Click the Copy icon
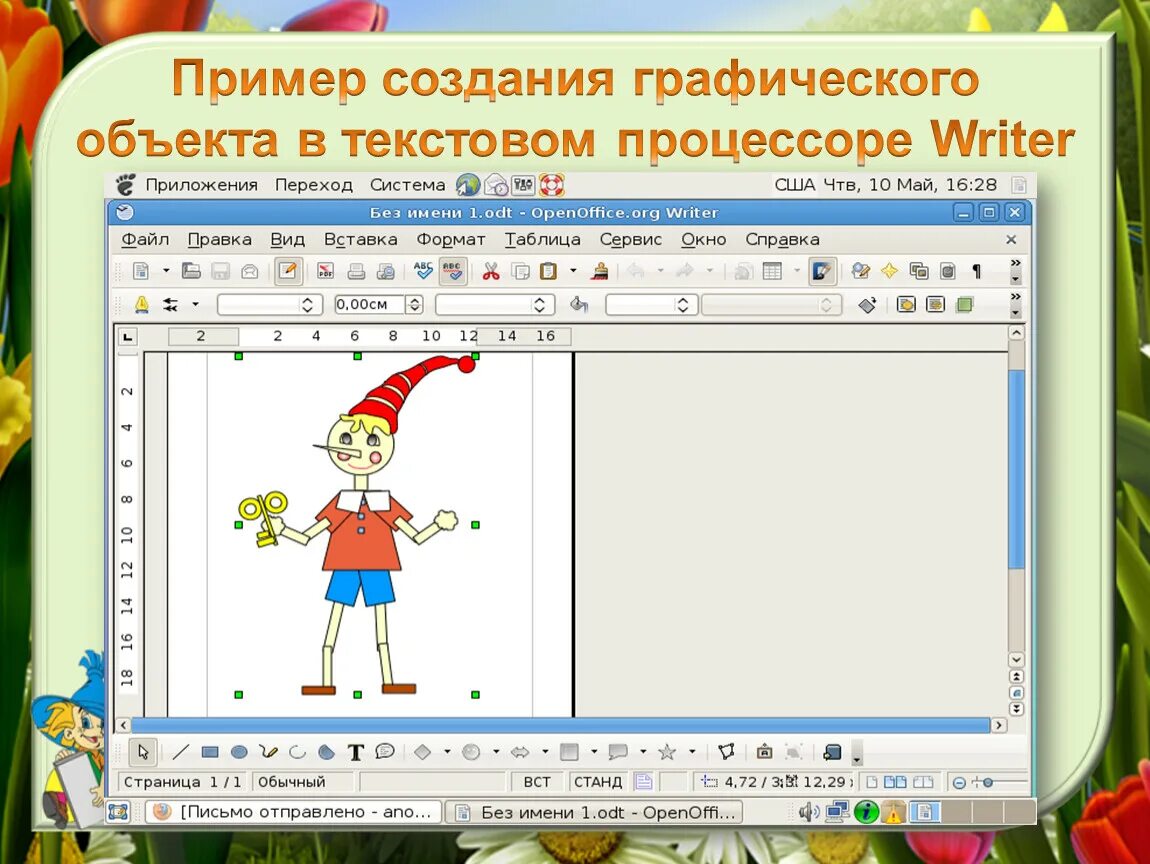Image resolution: width=1150 pixels, height=864 pixels. (x=521, y=271)
